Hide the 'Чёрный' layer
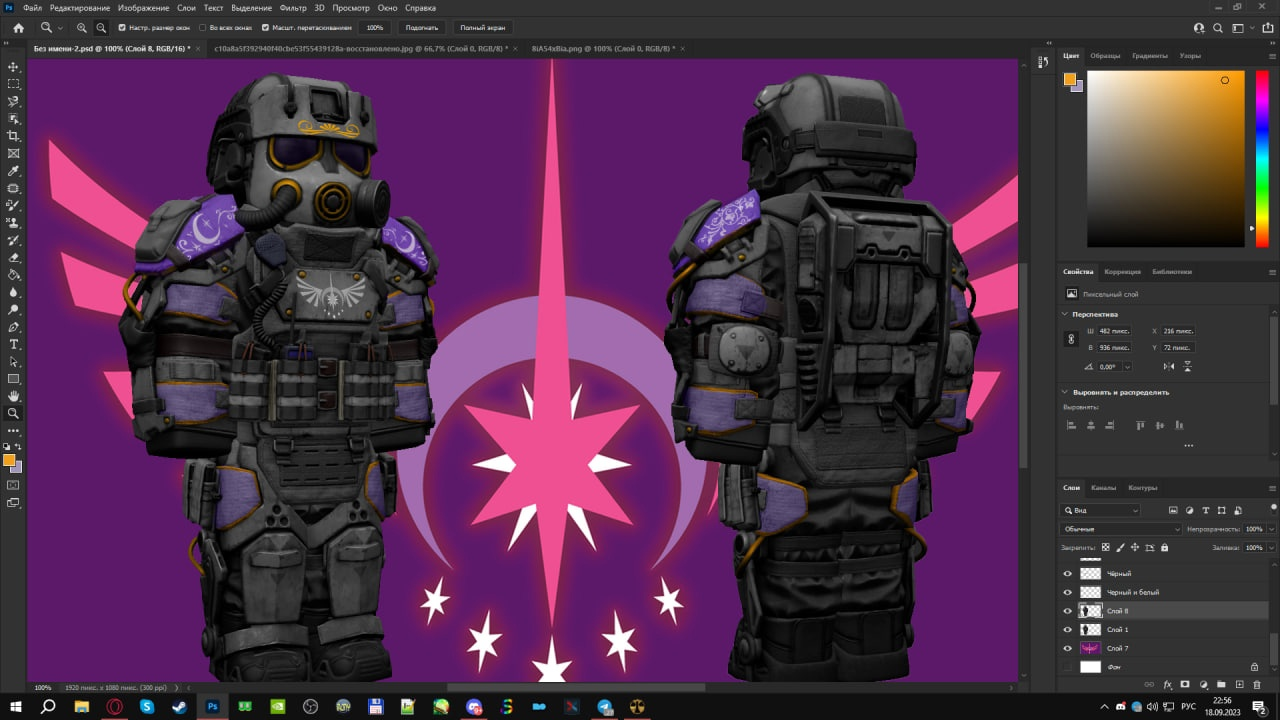This screenshot has height=720, width=1280. click(x=1068, y=574)
